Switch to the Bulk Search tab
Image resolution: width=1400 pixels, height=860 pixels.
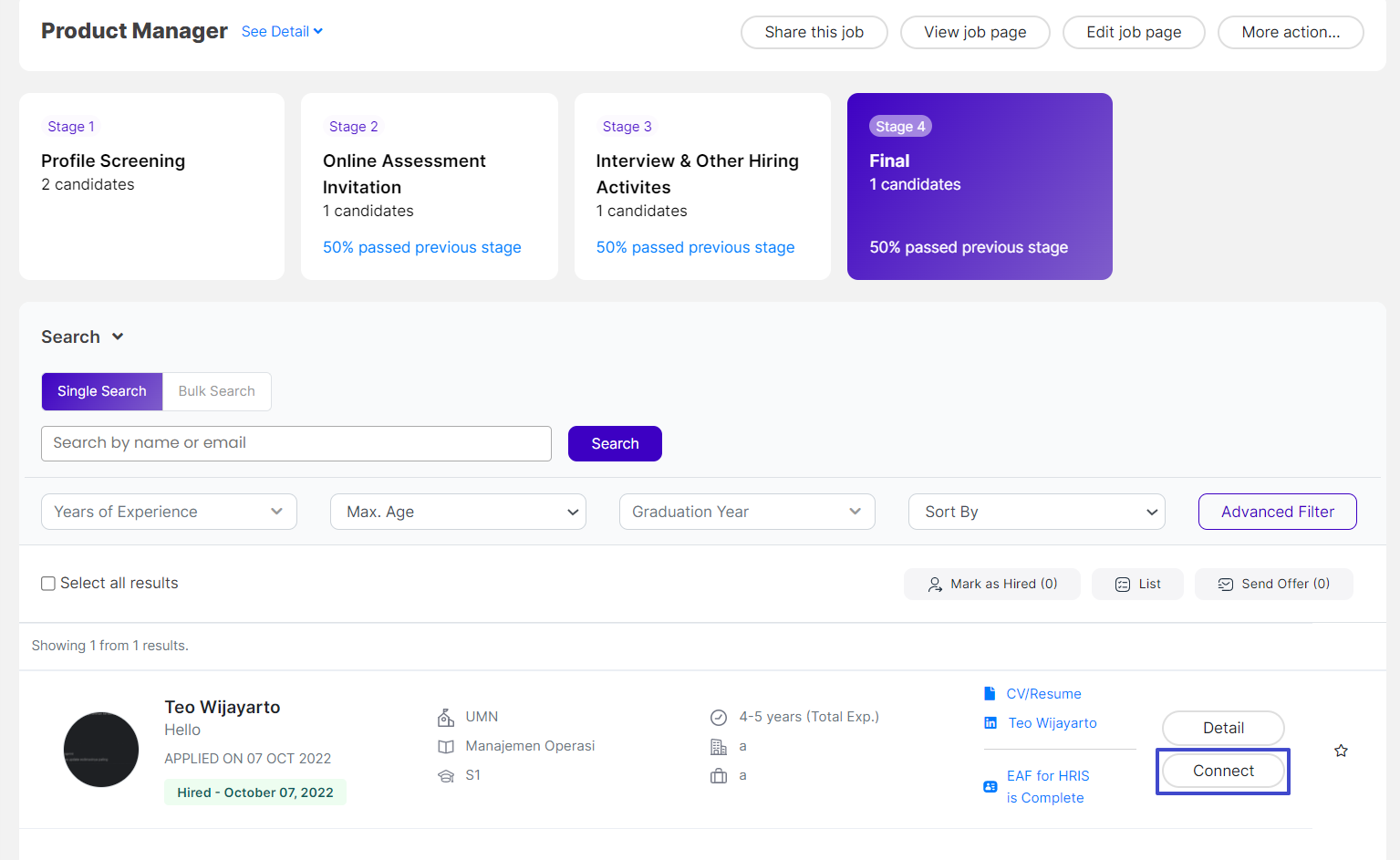pos(216,391)
